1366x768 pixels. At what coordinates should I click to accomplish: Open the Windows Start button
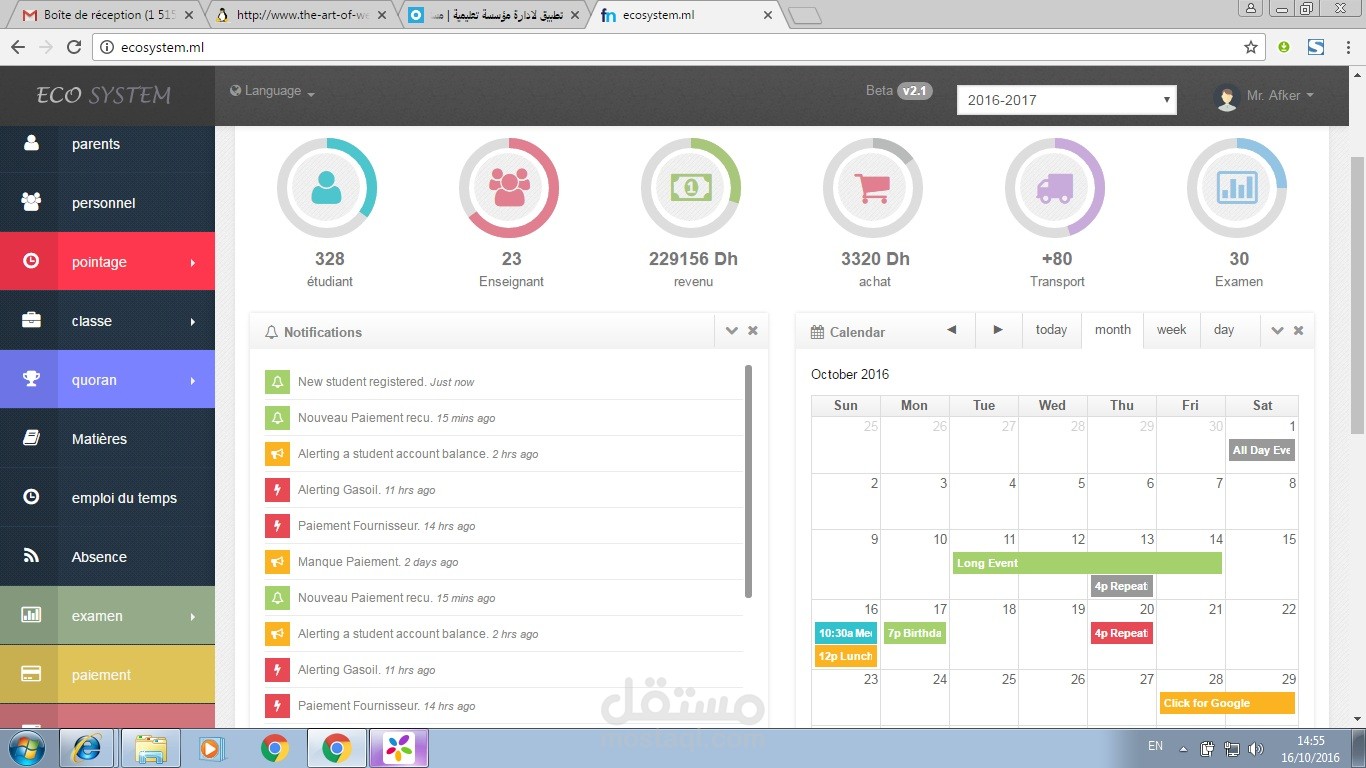tap(28, 748)
